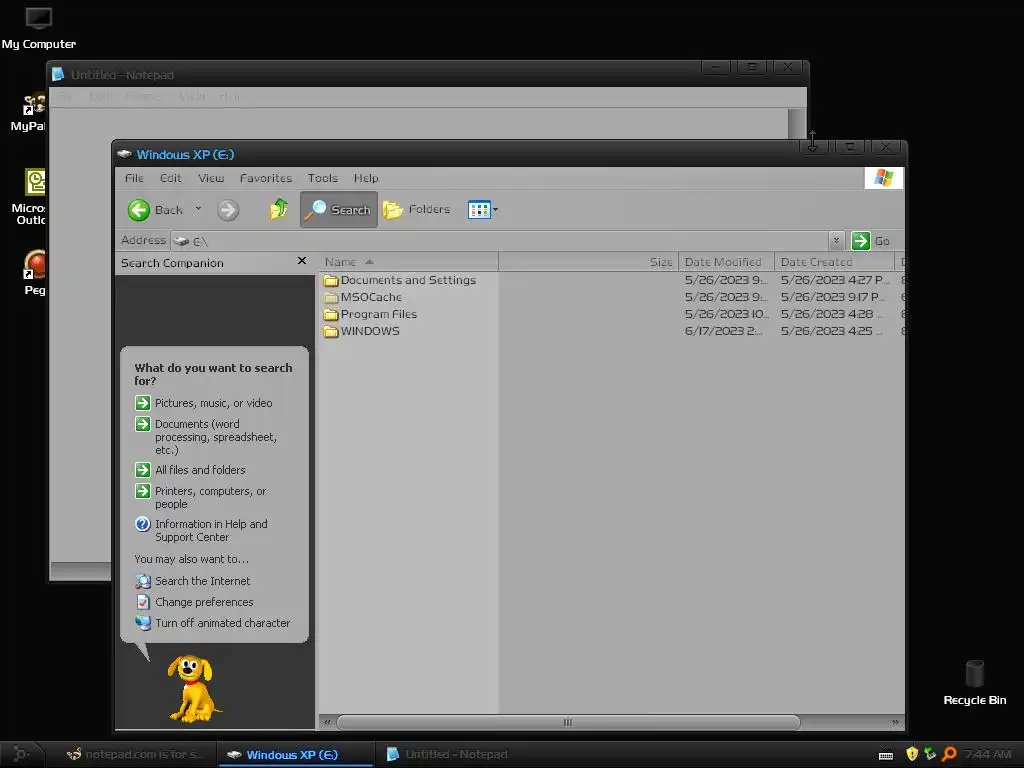
Task: Open the Help menu in Explorer
Action: click(366, 178)
